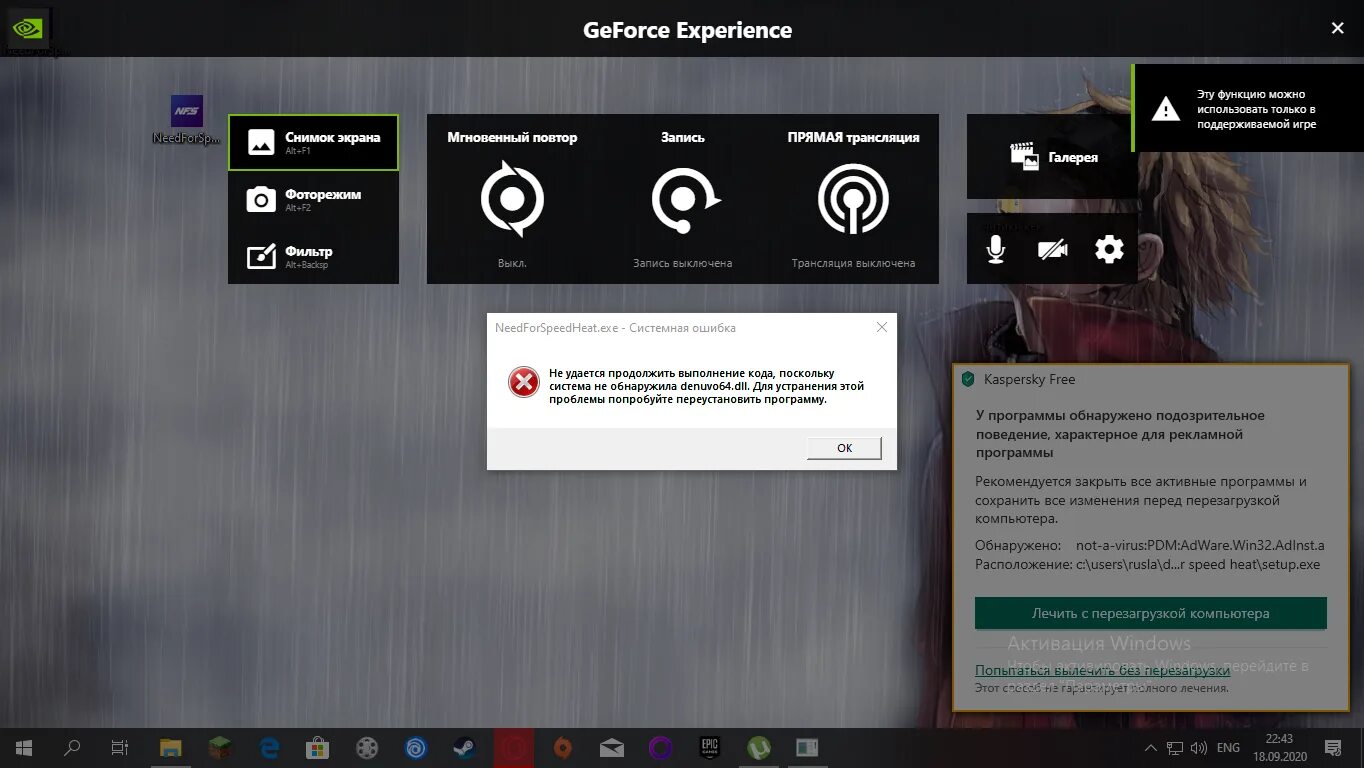Viewport: 1364px width, 768px height.
Task: Open the purple ring app on taskbar
Action: (x=661, y=748)
